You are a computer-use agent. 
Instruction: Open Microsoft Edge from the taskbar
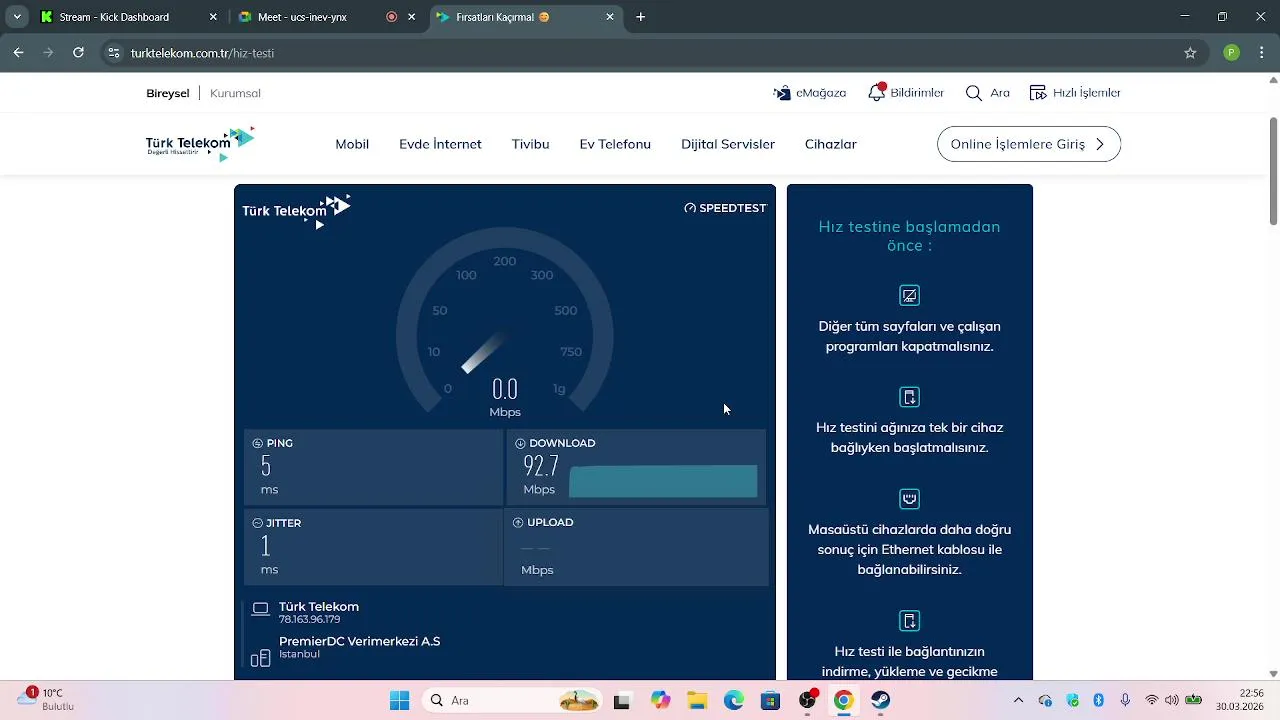point(733,700)
